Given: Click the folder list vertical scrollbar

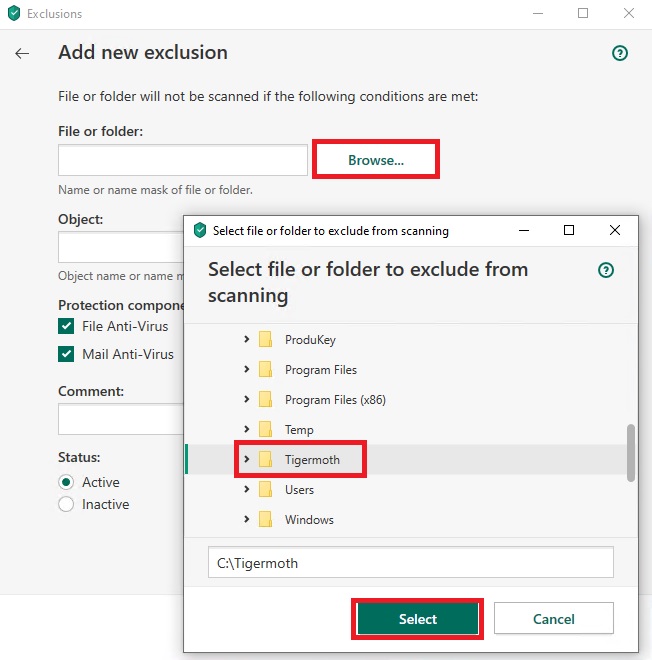Looking at the screenshot, I should point(631,452).
